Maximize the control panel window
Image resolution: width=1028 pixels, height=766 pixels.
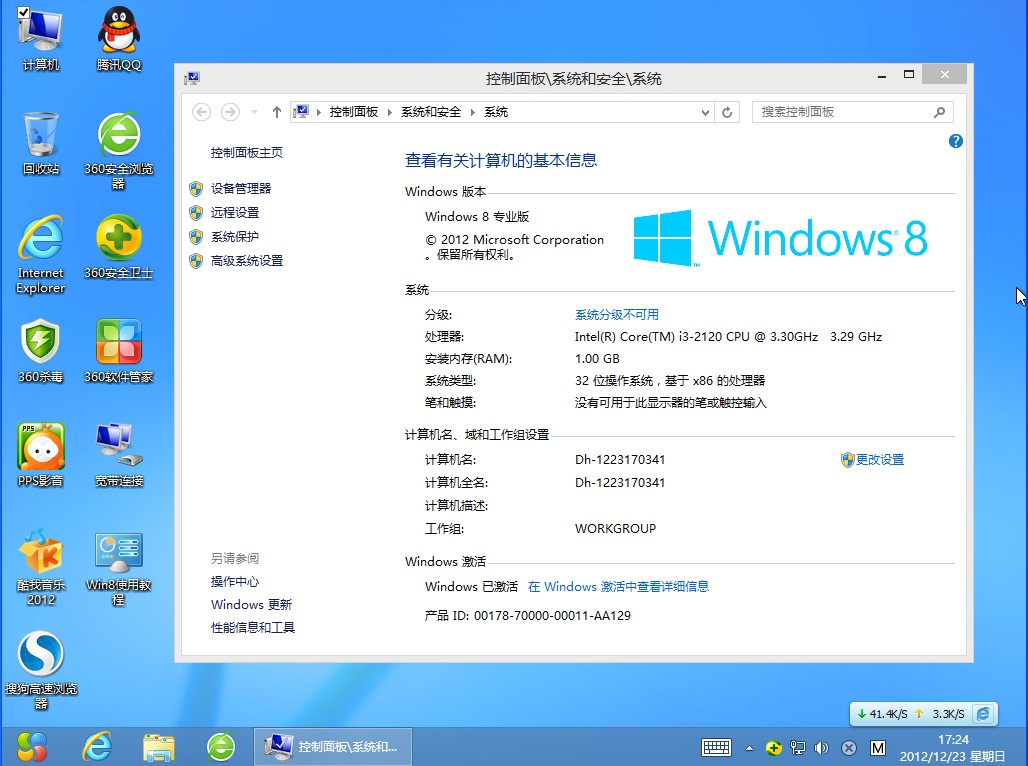click(909, 75)
